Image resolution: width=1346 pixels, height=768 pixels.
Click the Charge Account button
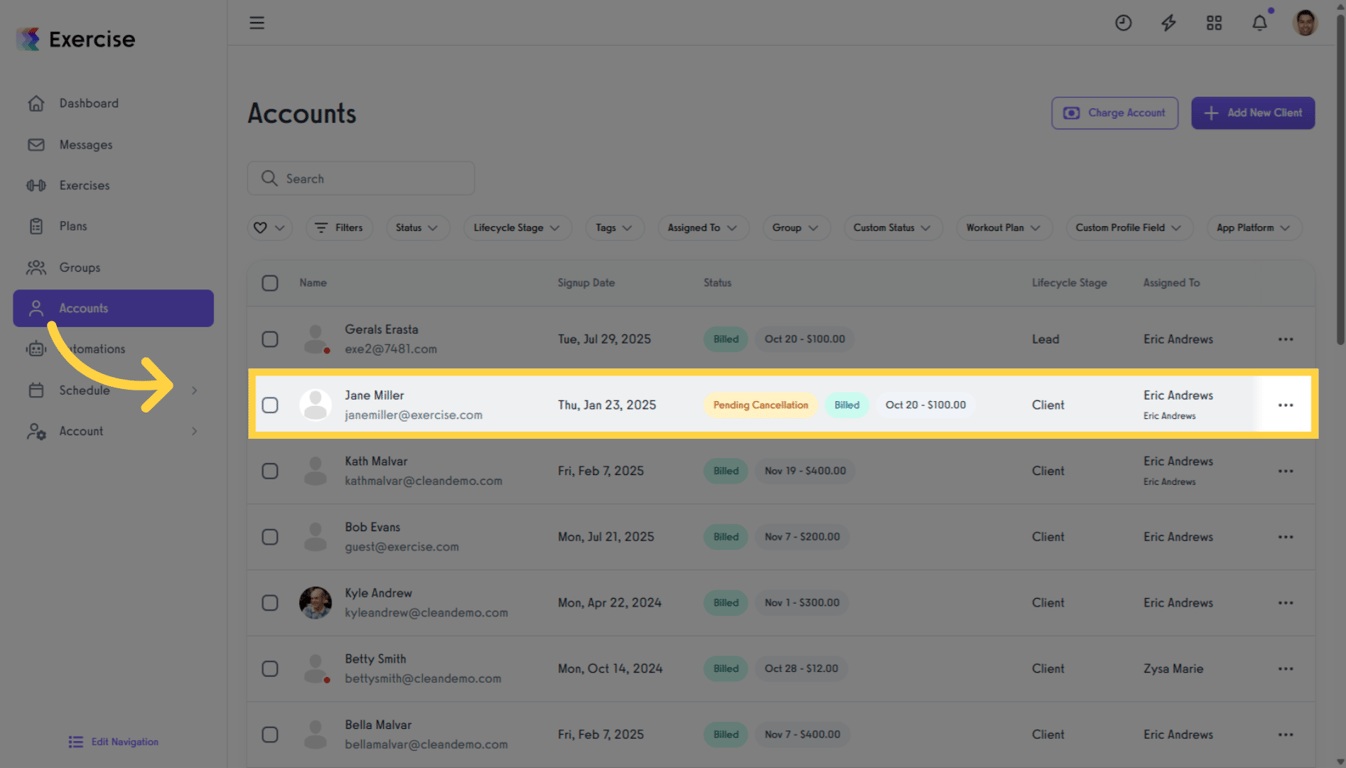pyautogui.click(x=1114, y=112)
